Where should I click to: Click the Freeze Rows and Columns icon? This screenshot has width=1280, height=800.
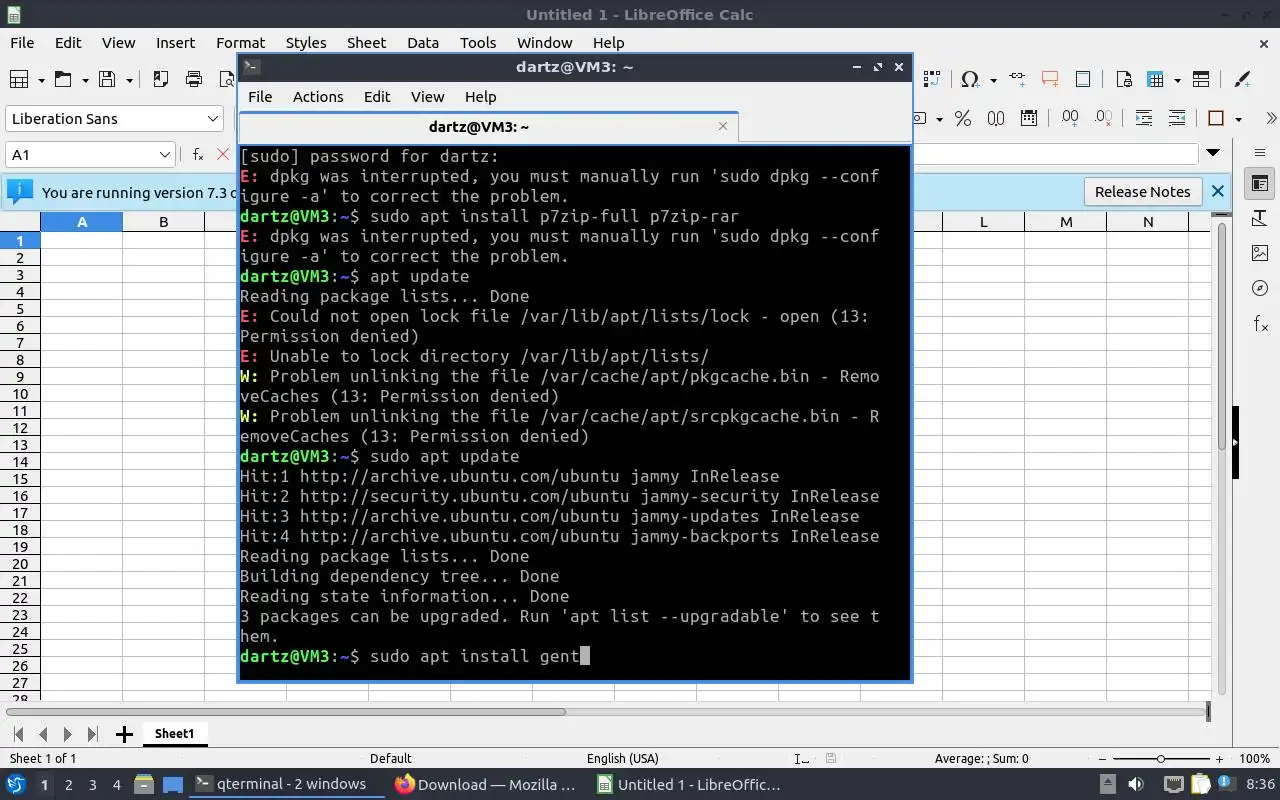(1157, 80)
